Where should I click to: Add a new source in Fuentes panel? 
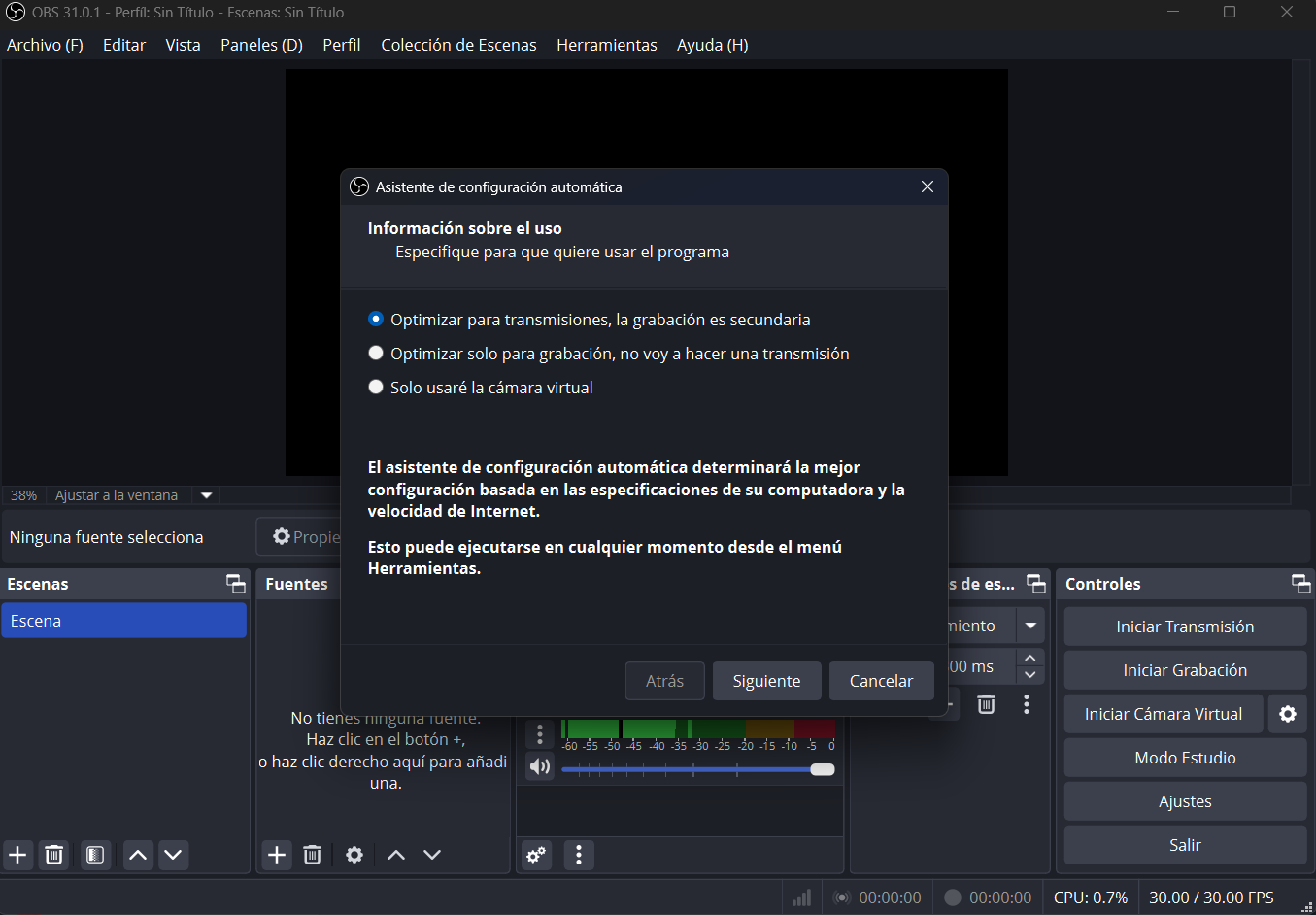pos(277,855)
